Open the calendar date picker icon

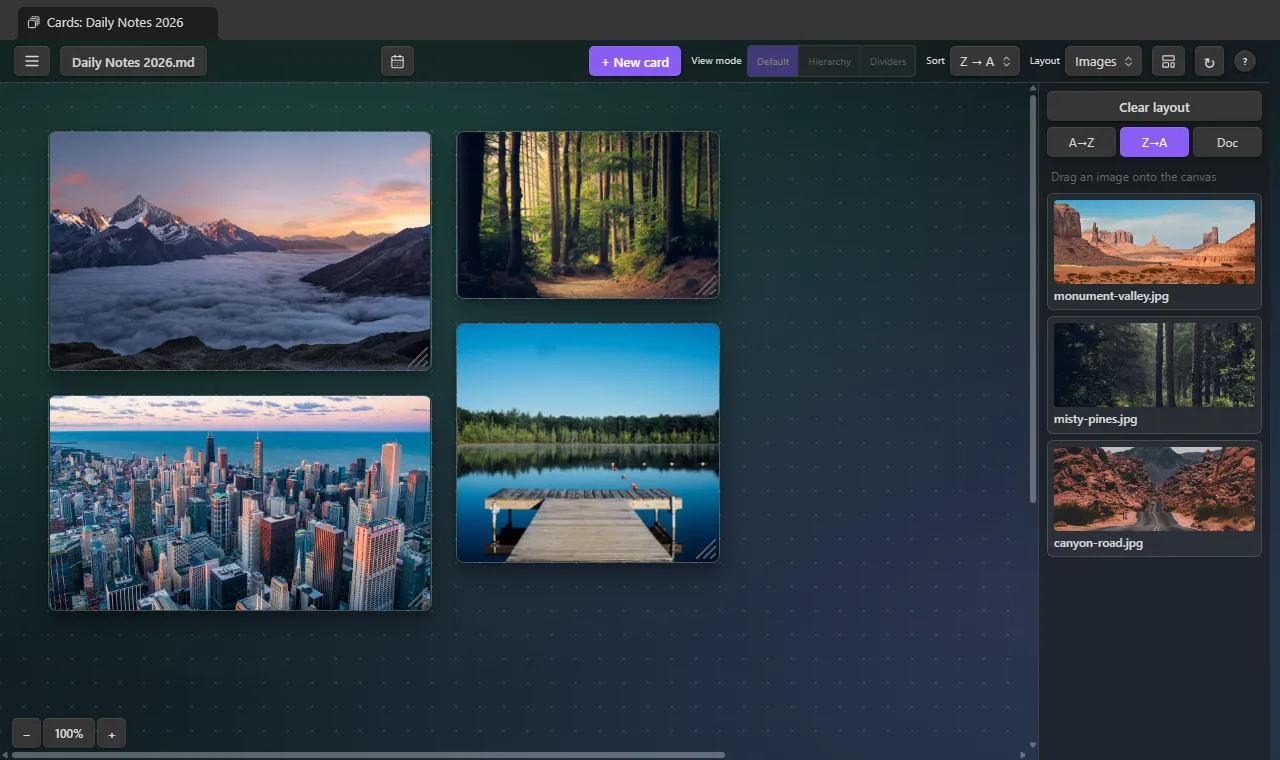tap(397, 62)
